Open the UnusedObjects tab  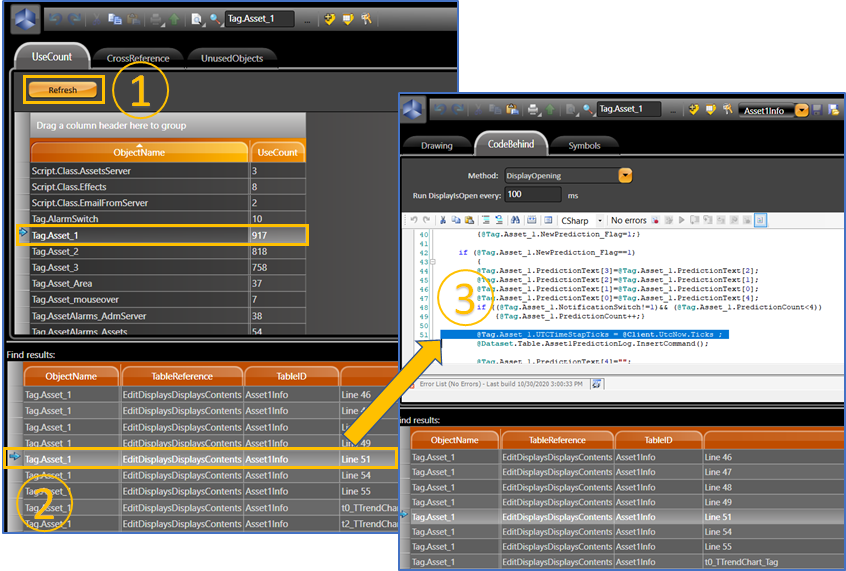231,58
